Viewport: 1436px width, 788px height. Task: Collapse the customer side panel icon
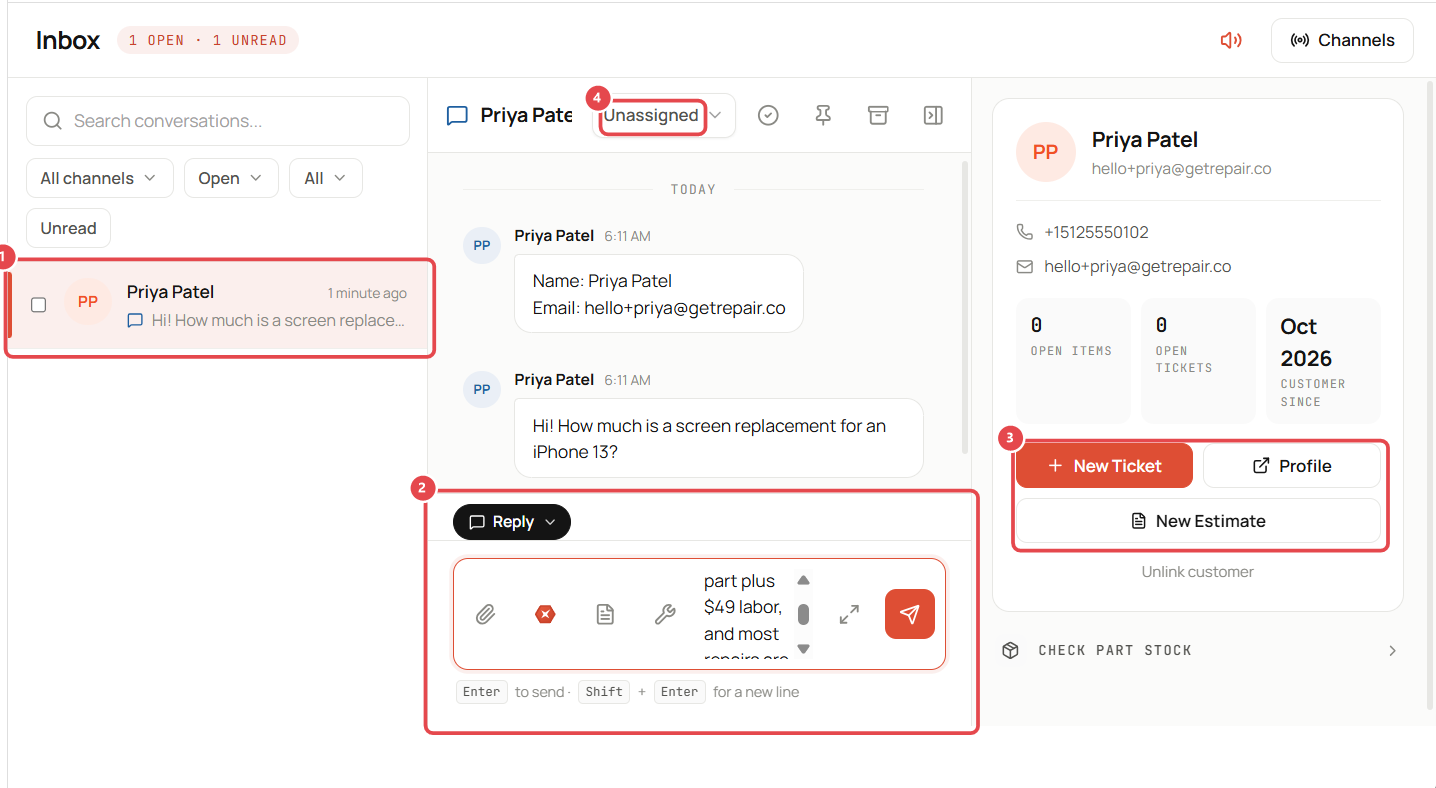[933, 116]
